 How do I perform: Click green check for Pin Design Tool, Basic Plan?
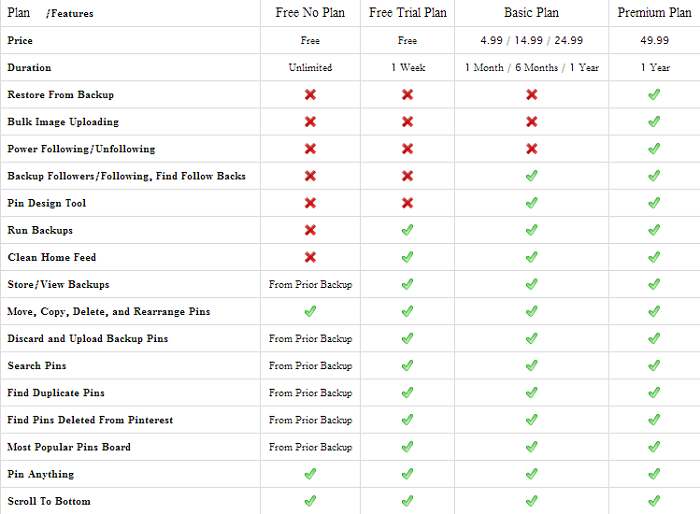(532, 203)
